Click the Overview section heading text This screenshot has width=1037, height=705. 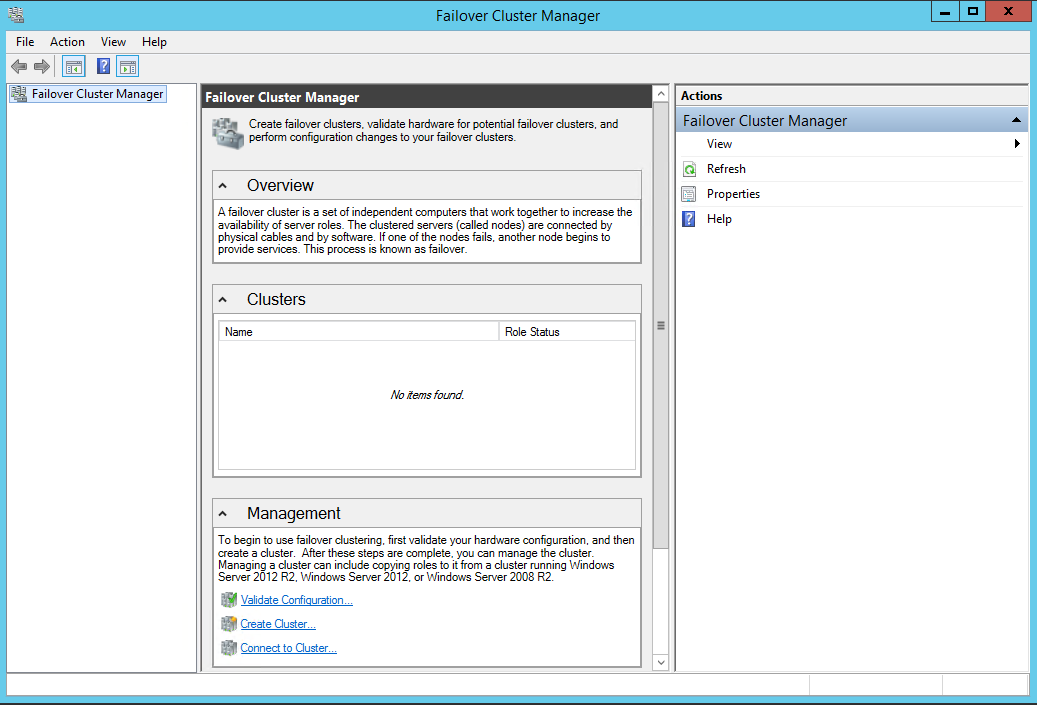(280, 186)
